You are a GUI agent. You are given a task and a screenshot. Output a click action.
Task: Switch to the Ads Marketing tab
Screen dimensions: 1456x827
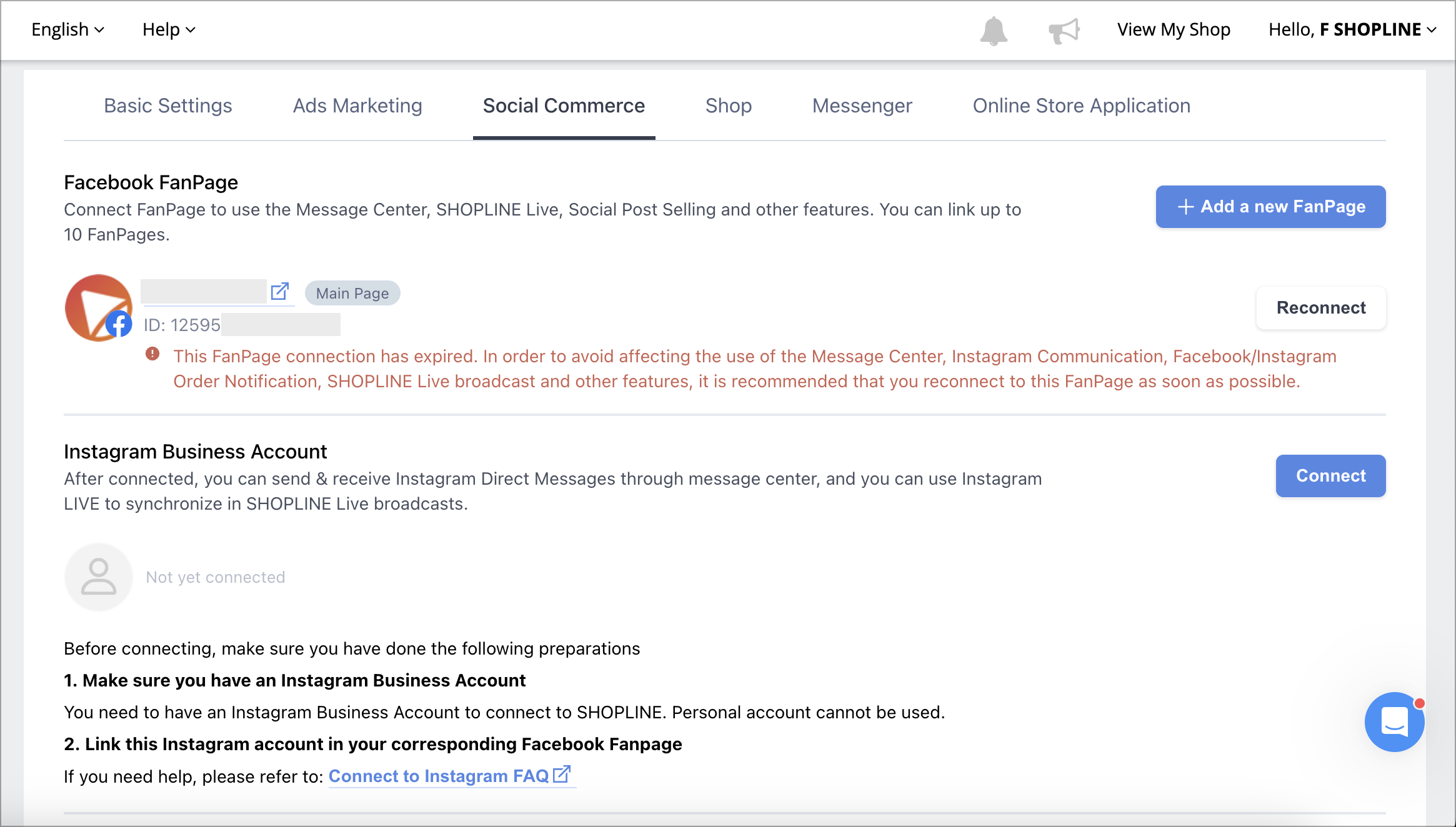(x=357, y=106)
